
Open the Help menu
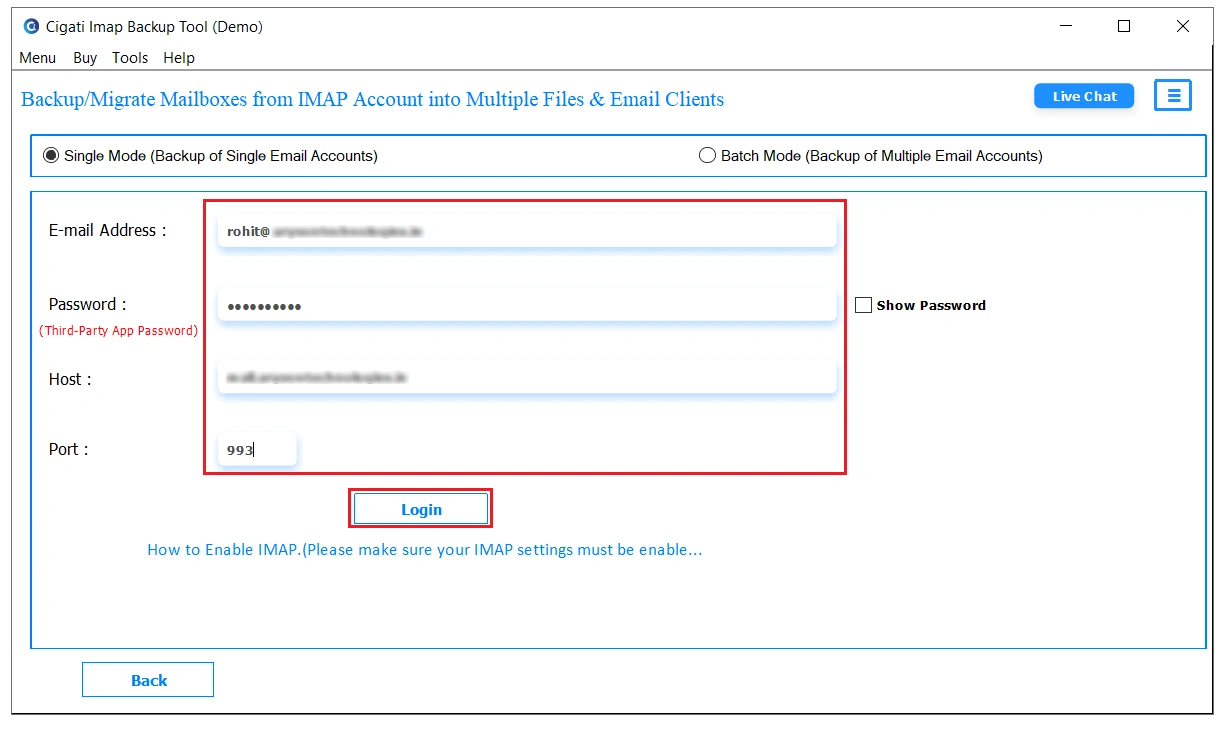pos(179,58)
